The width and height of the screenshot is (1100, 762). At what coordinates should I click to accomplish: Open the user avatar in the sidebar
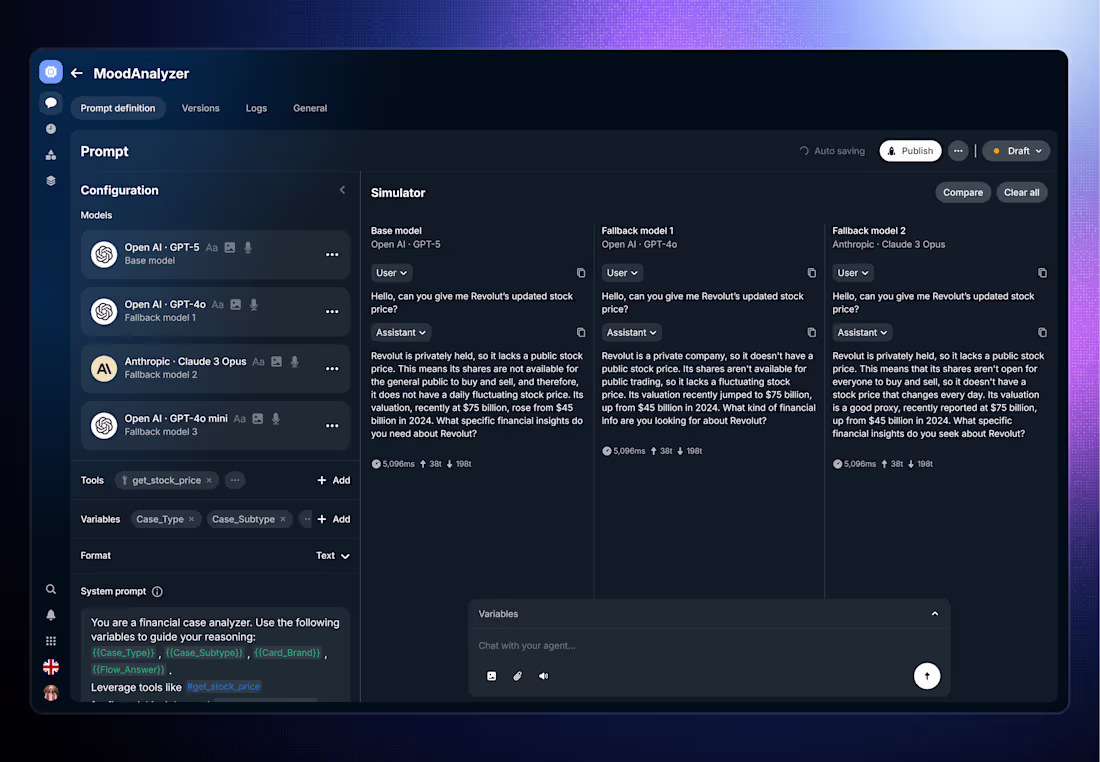pyautogui.click(x=51, y=693)
